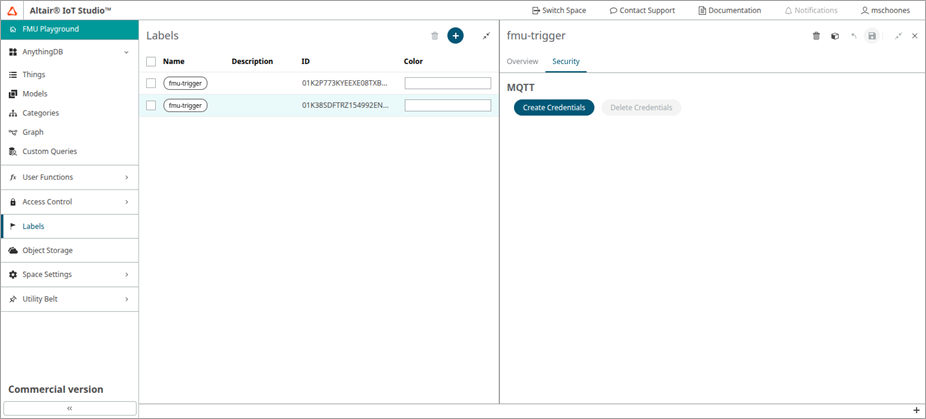Check the second fmu-trigger row checkbox
This screenshot has width=926, height=419.
click(151, 105)
